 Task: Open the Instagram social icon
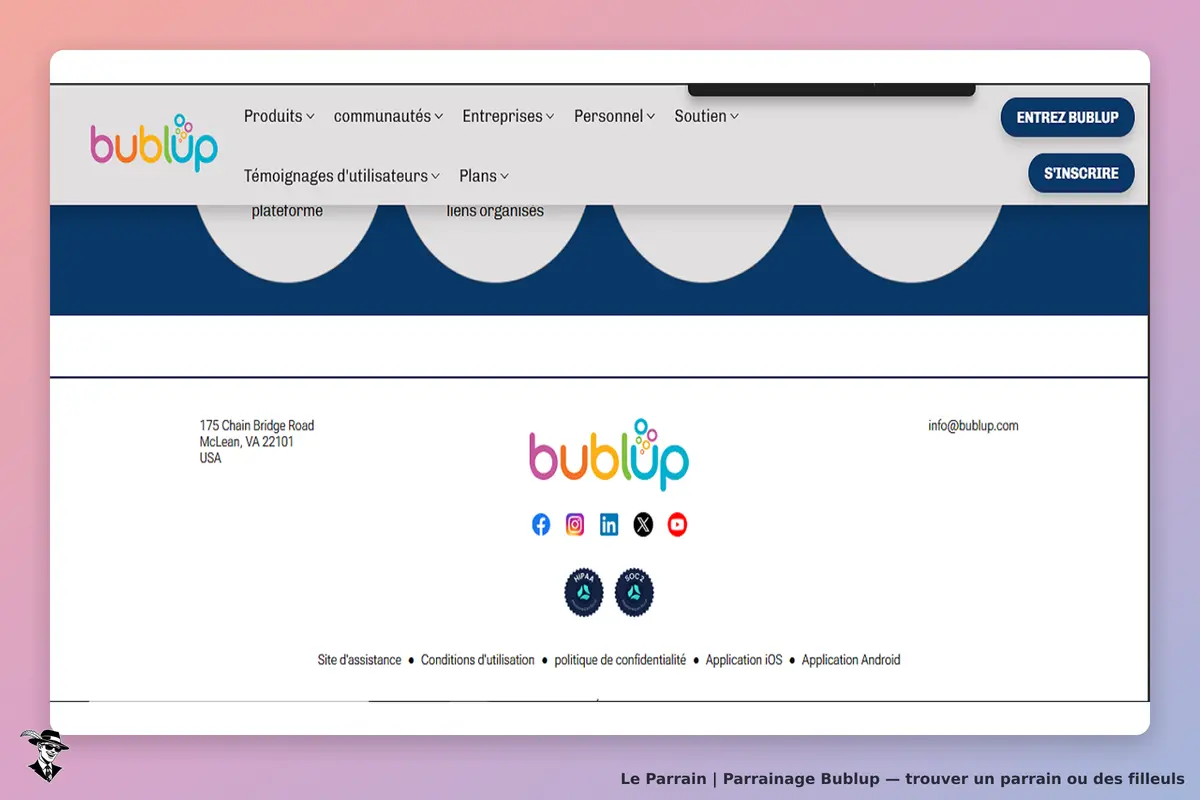(x=575, y=525)
